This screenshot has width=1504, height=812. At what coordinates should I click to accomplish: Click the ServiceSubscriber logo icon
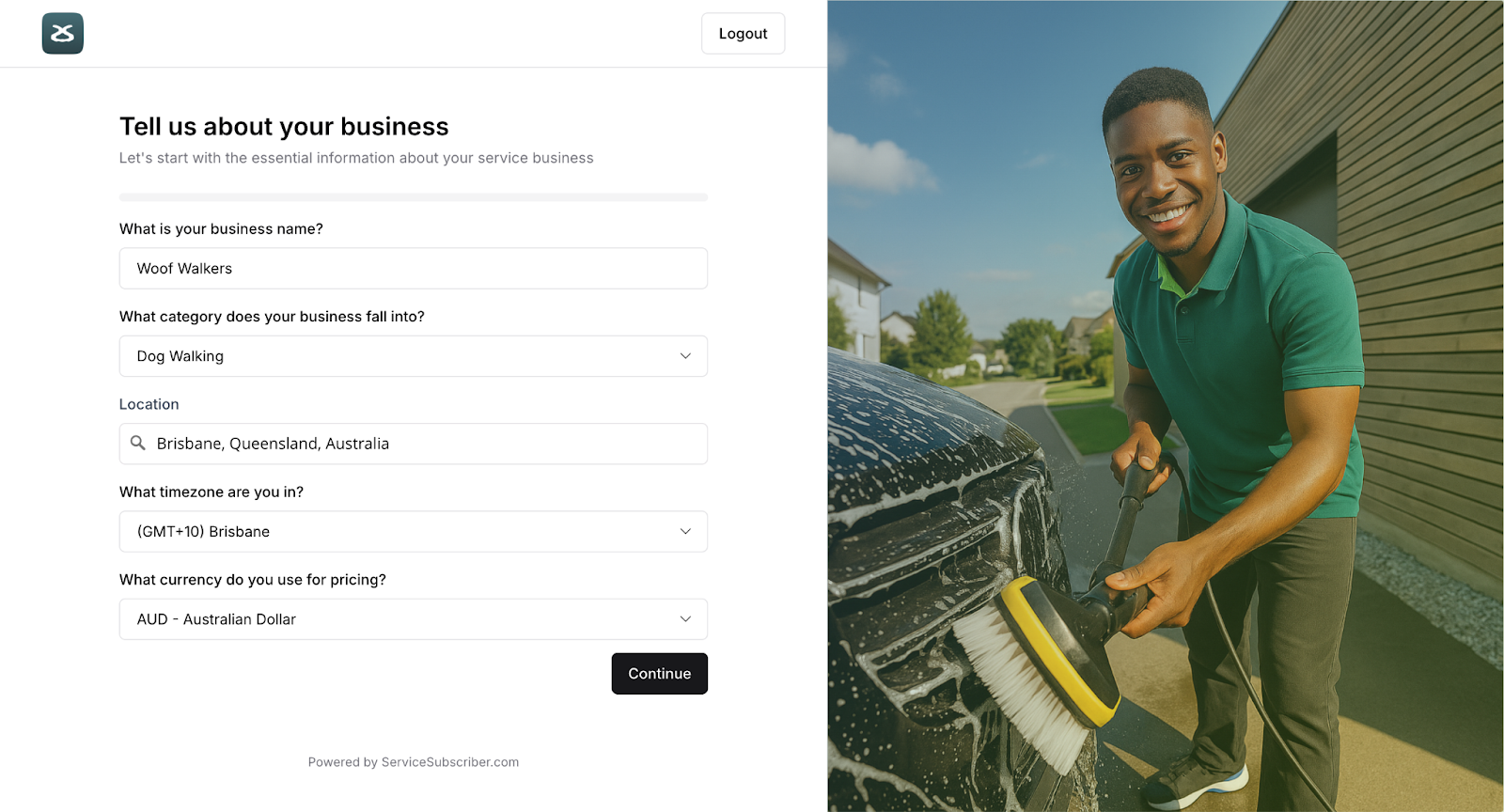[63, 34]
